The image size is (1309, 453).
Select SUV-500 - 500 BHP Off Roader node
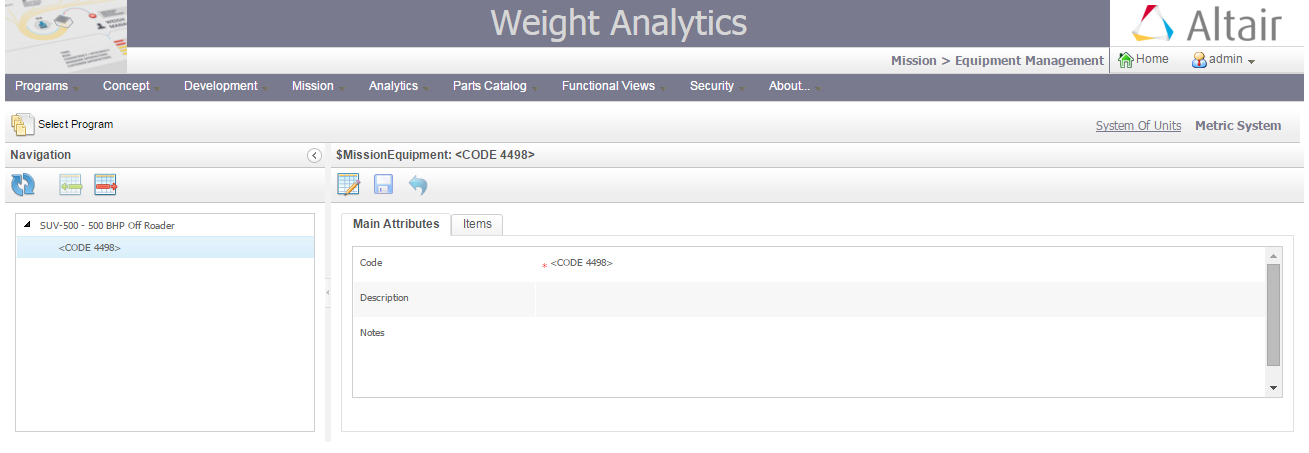point(107,225)
